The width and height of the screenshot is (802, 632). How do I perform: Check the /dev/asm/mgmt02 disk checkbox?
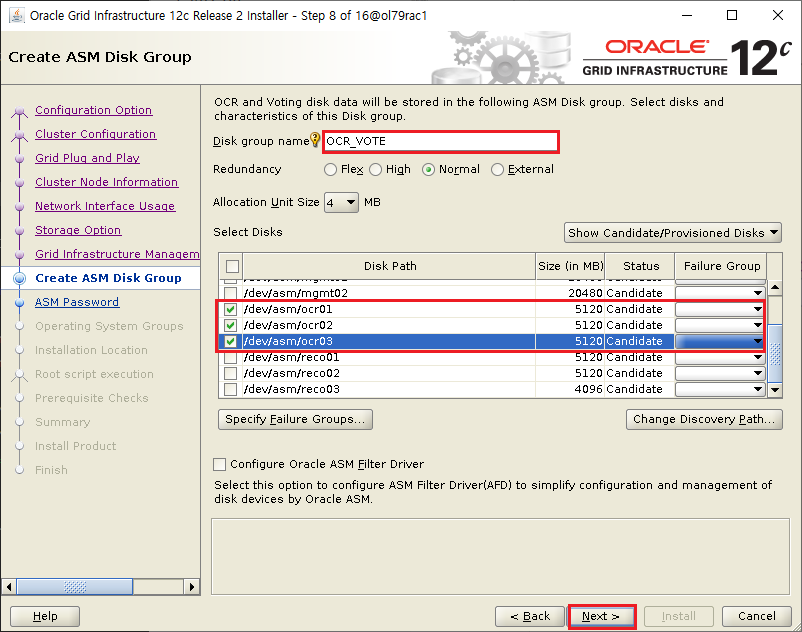click(231, 293)
